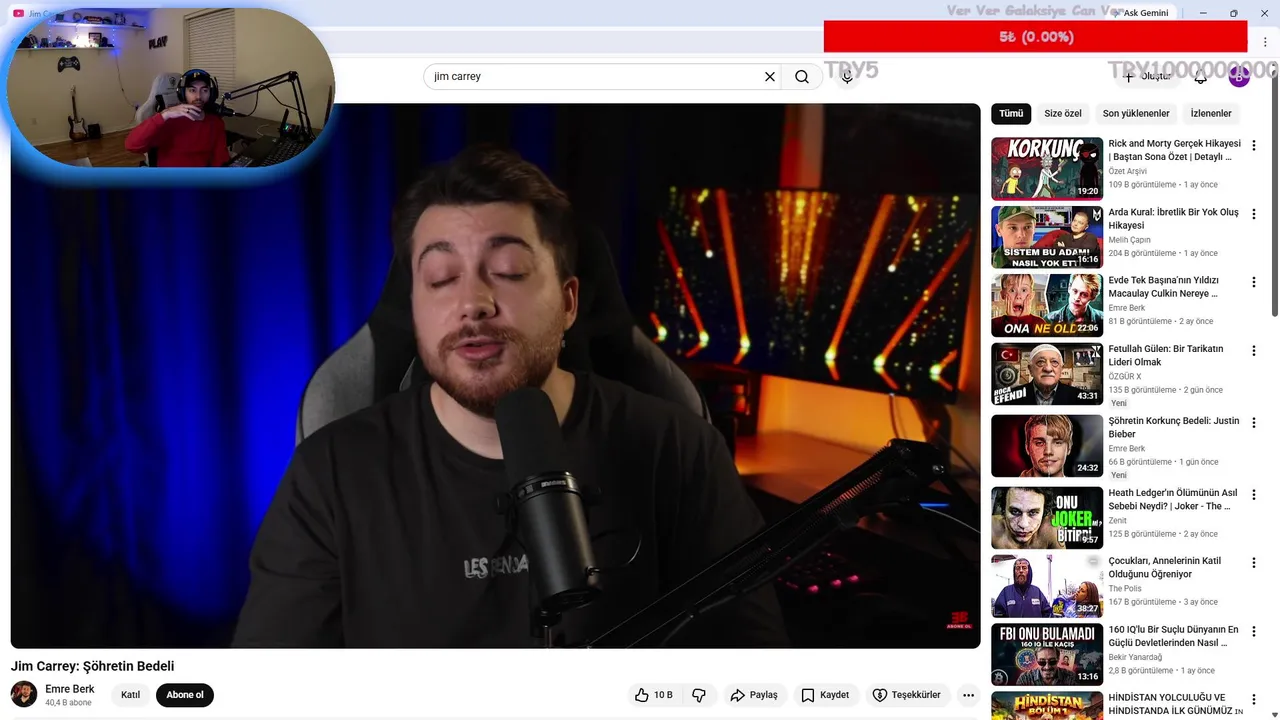
Task: Open options for the Fetullah Gülen video
Action: tap(1254, 350)
